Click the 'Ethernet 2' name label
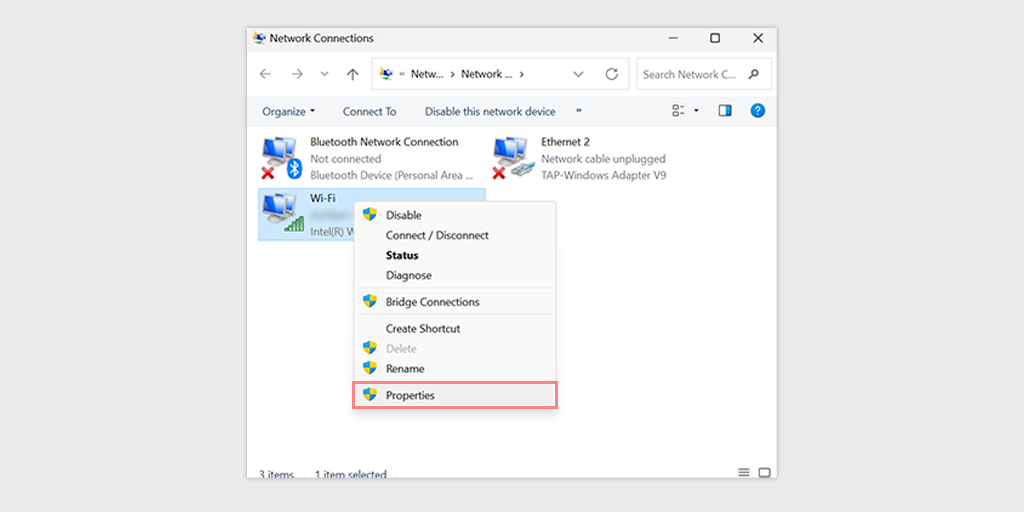 point(566,142)
